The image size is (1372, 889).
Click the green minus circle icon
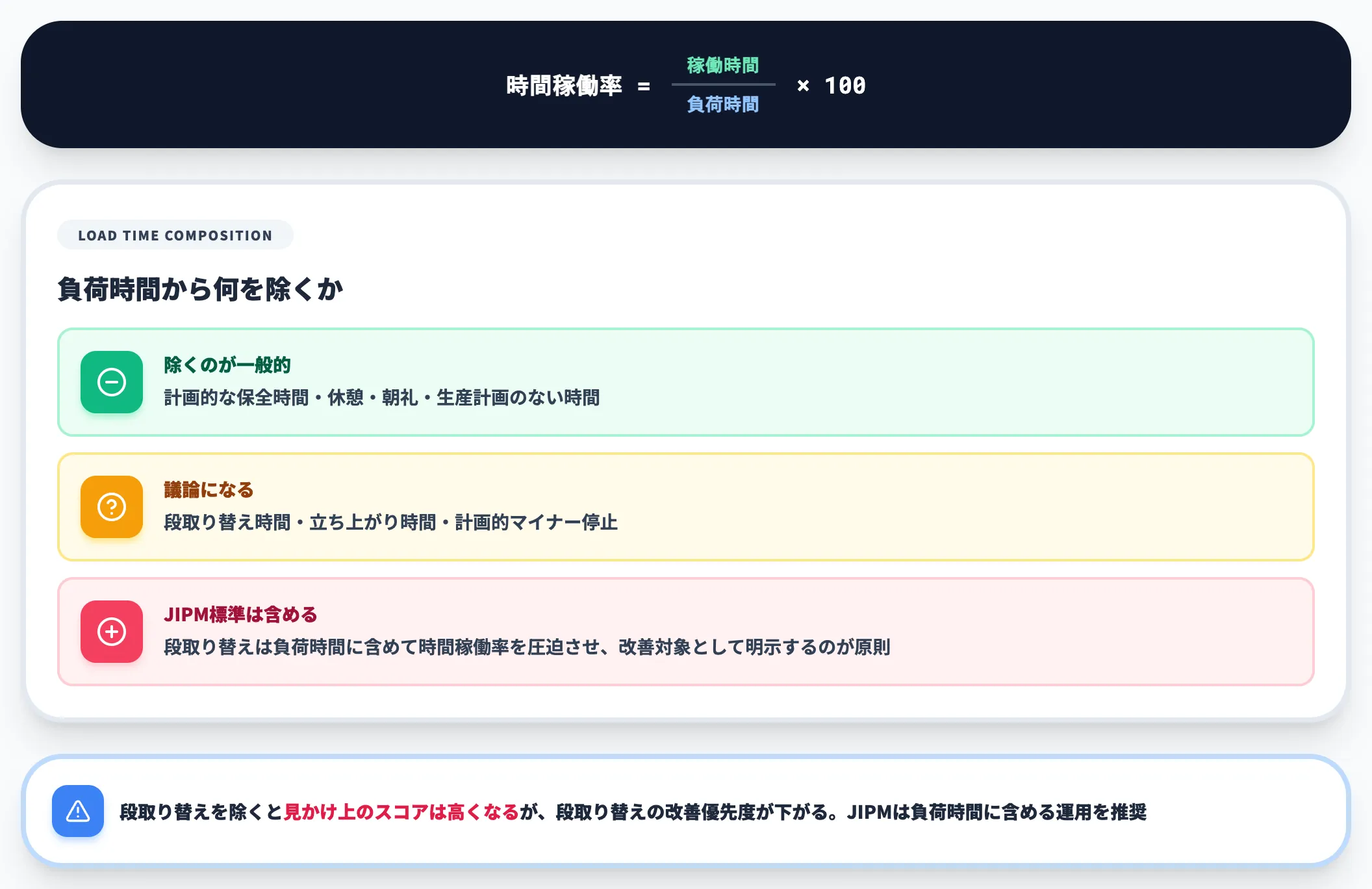(112, 382)
